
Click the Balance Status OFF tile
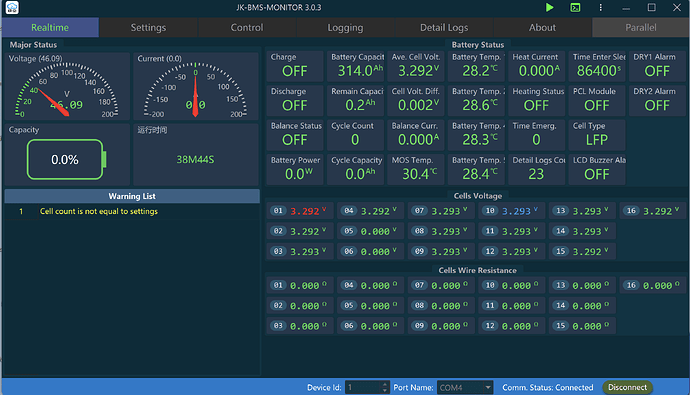[x=294, y=135]
